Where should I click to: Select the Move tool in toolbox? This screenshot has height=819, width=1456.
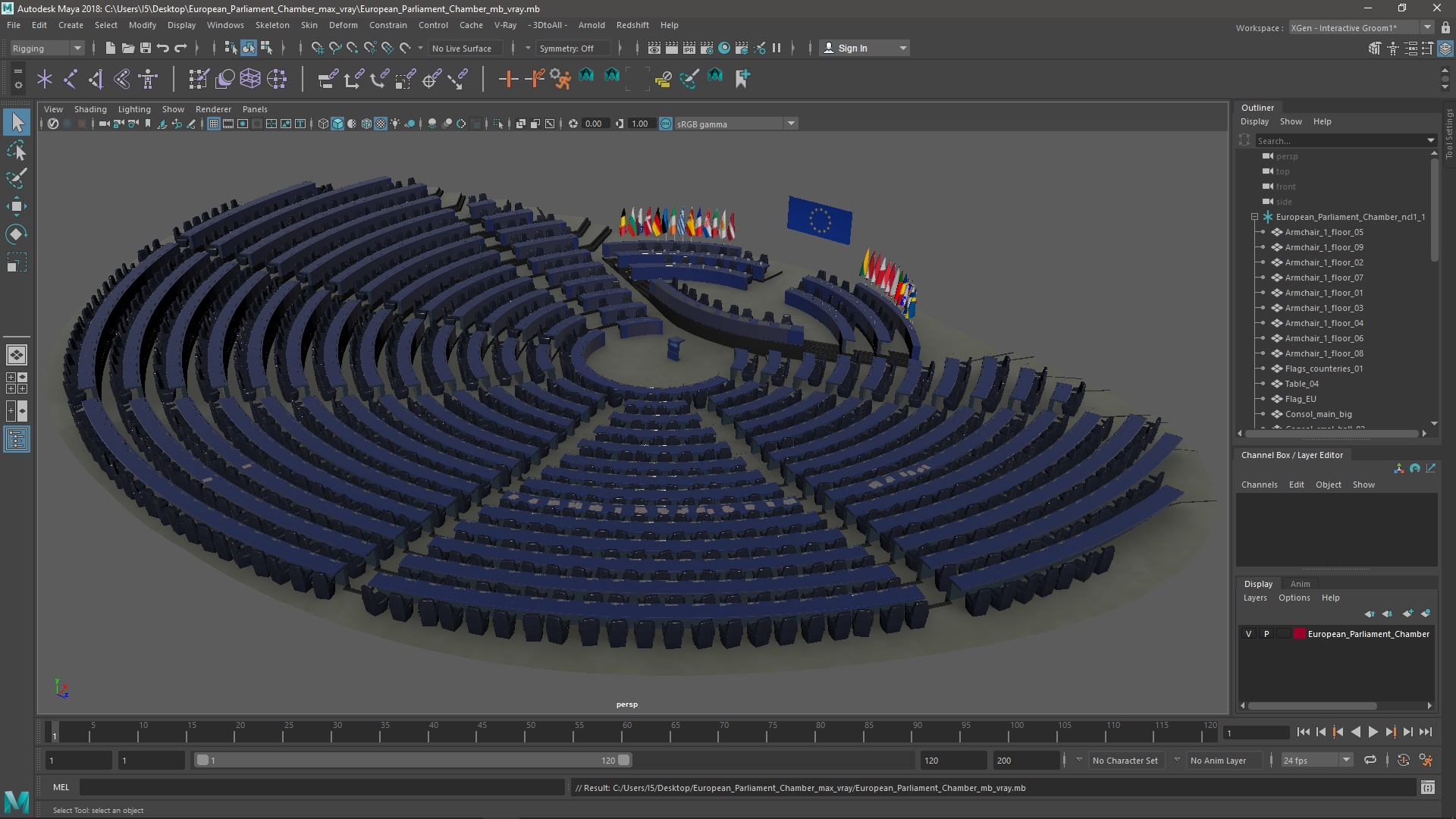16,206
